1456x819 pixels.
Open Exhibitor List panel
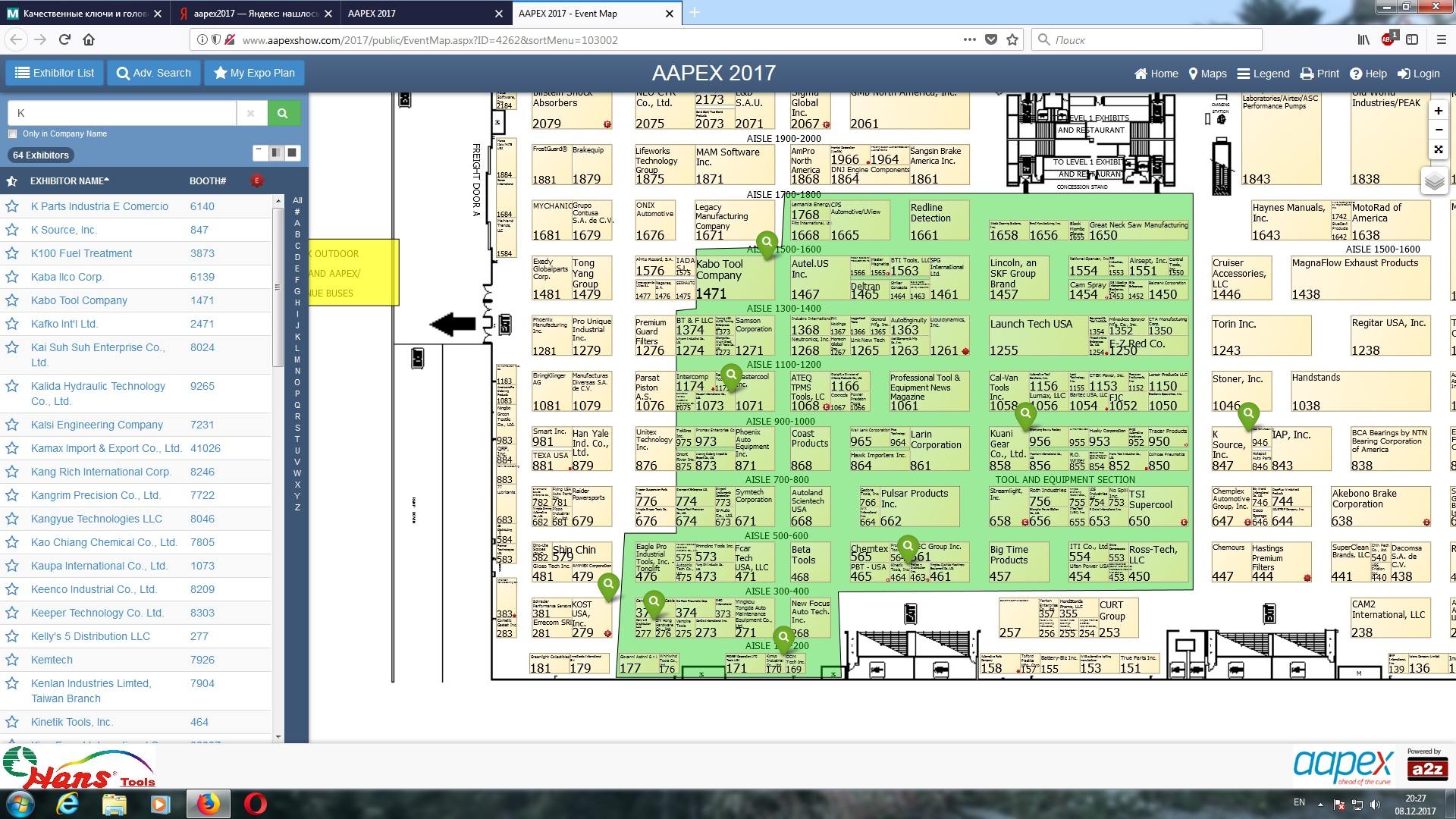click(55, 73)
